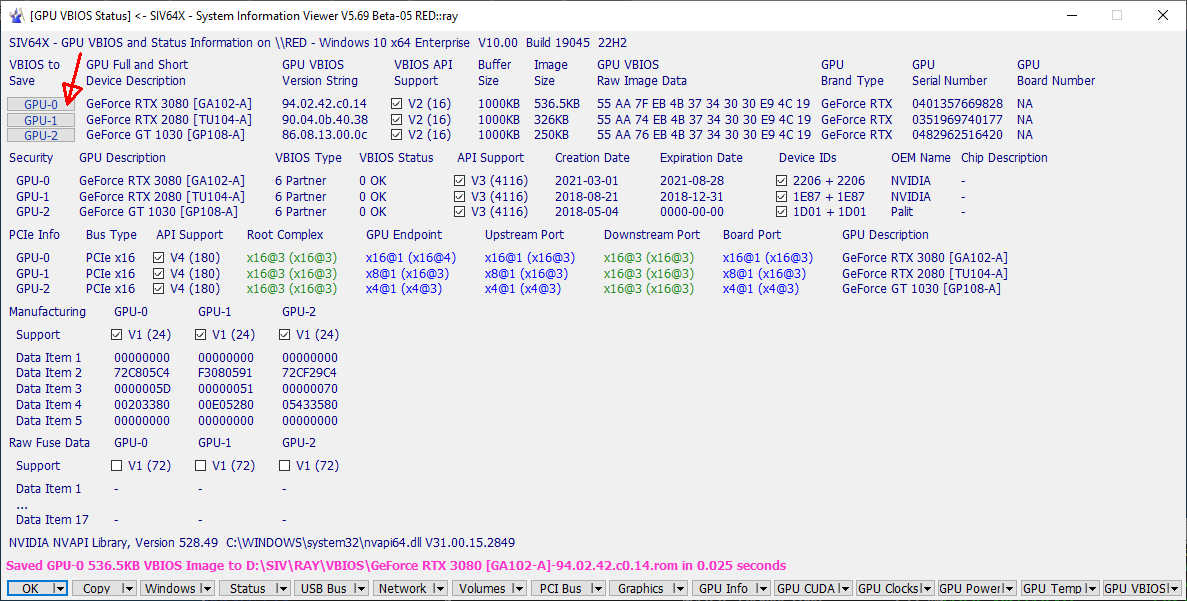
Task: Expand the Graphics button dropdown arrow
Action: (679, 588)
